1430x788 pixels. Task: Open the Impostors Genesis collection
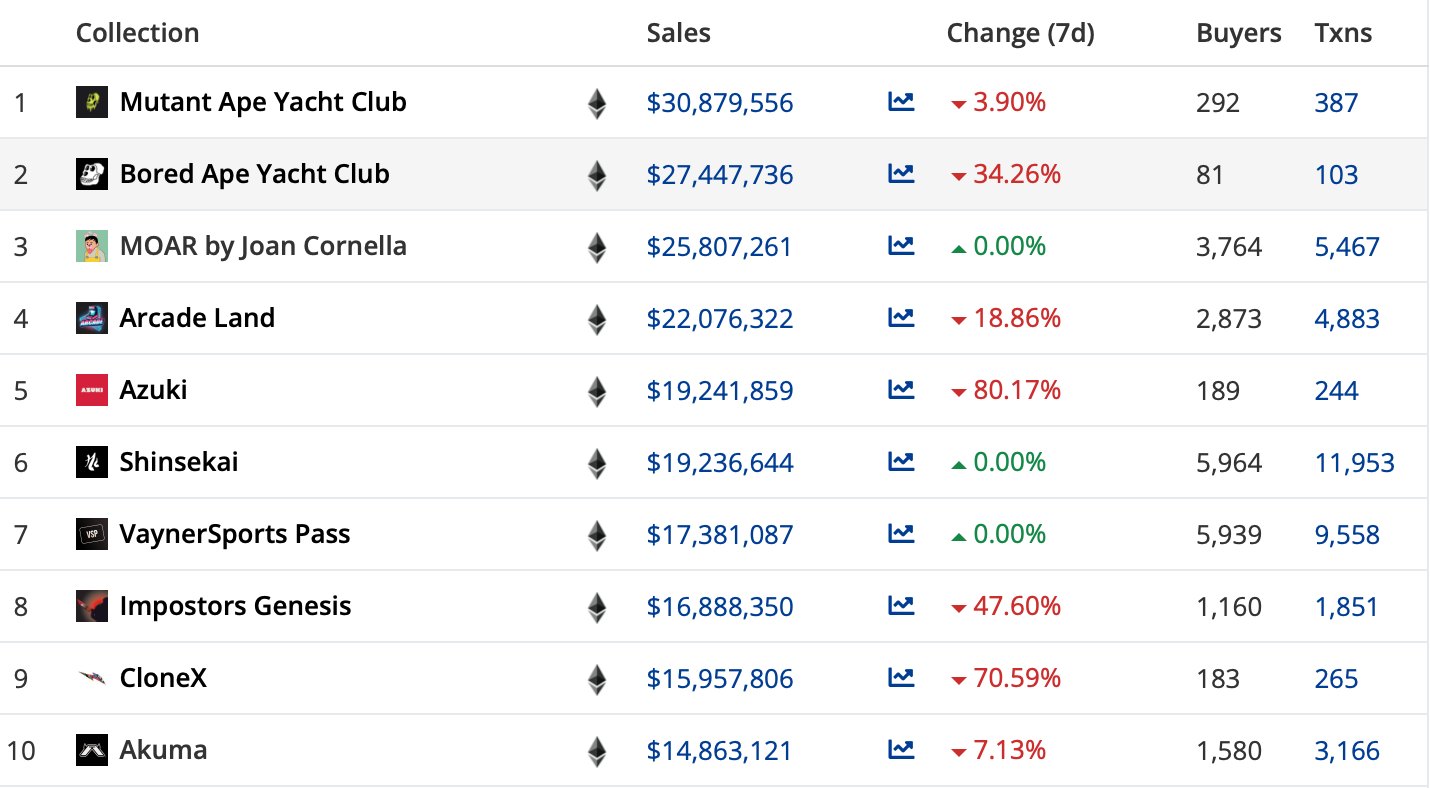pyautogui.click(x=236, y=606)
